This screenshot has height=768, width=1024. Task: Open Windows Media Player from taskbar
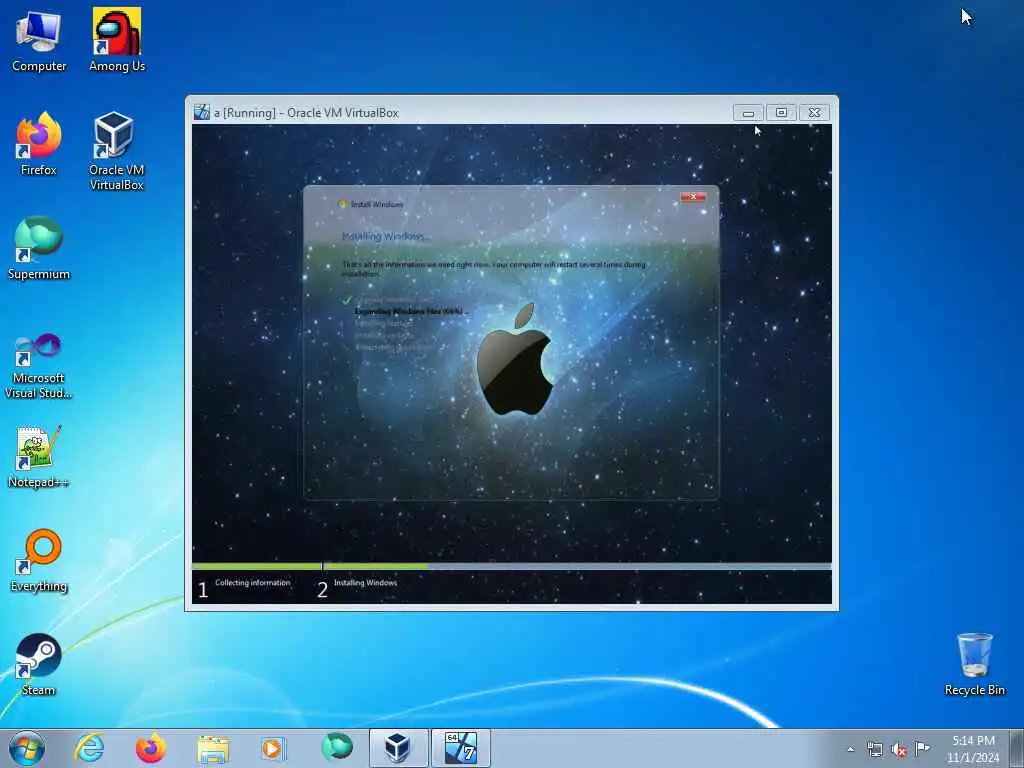273,748
